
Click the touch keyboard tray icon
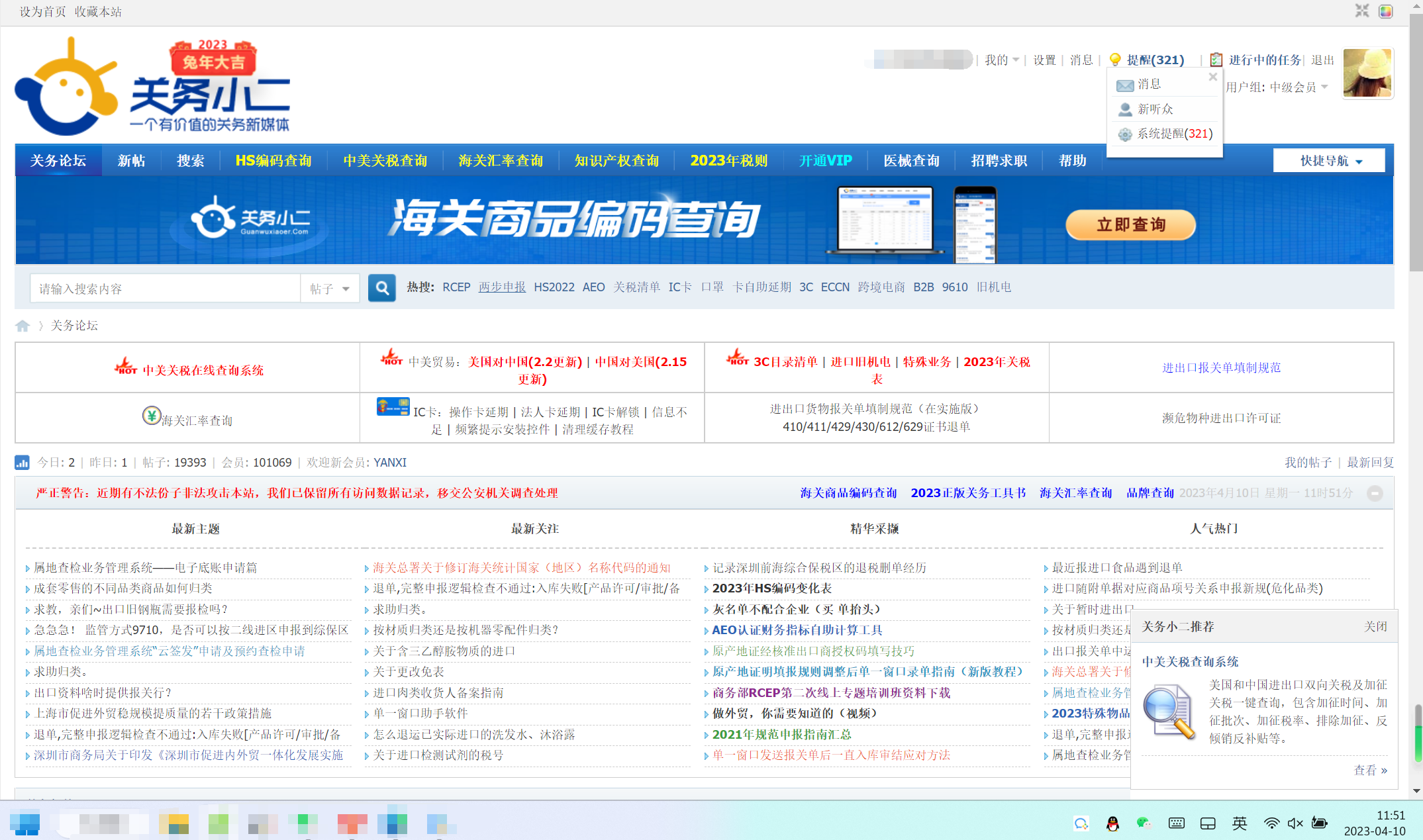click(x=1177, y=823)
